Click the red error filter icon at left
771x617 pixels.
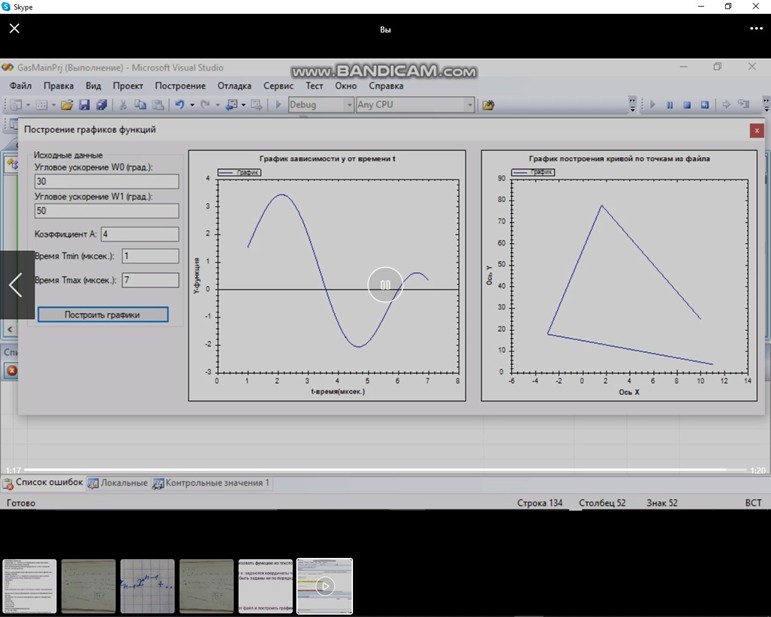12,371
